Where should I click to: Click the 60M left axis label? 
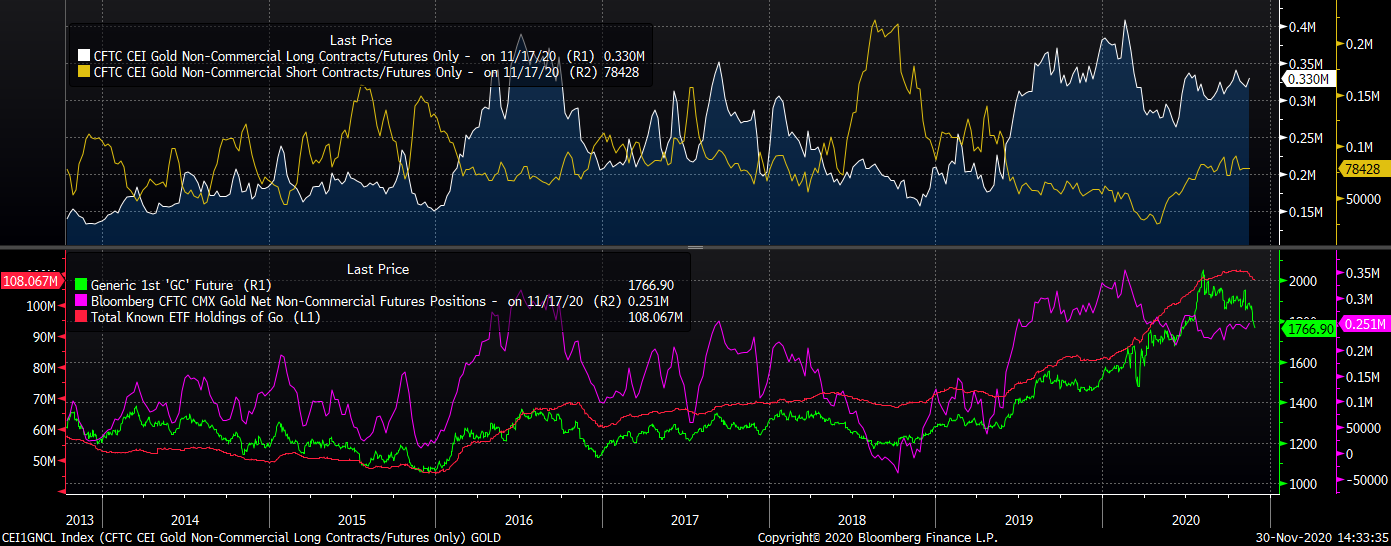click(44, 430)
